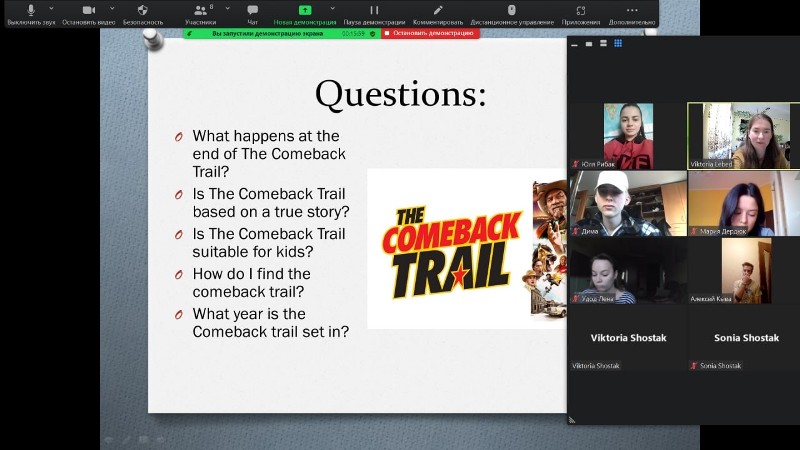Open video options arrow next to camera
The height and width of the screenshot is (450, 800).
[x=112, y=9]
